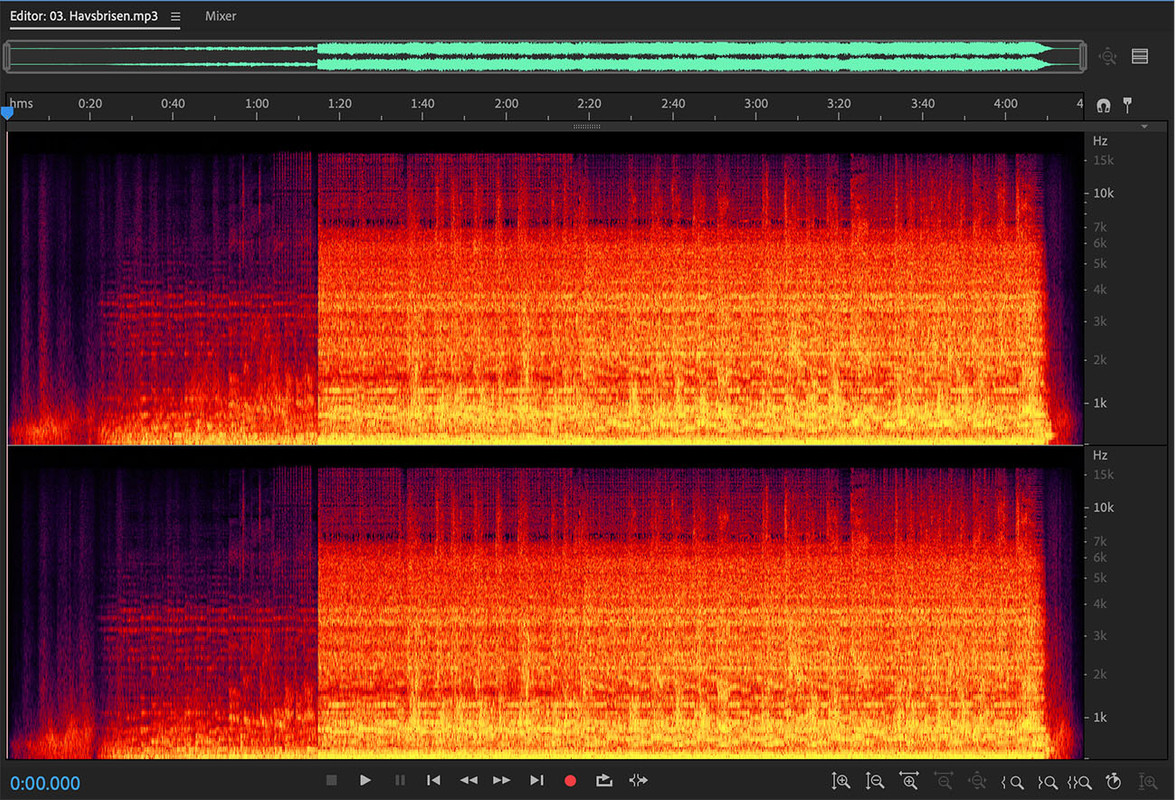Click the top channel Hz label
This screenshot has height=800, width=1176.
[1100, 141]
